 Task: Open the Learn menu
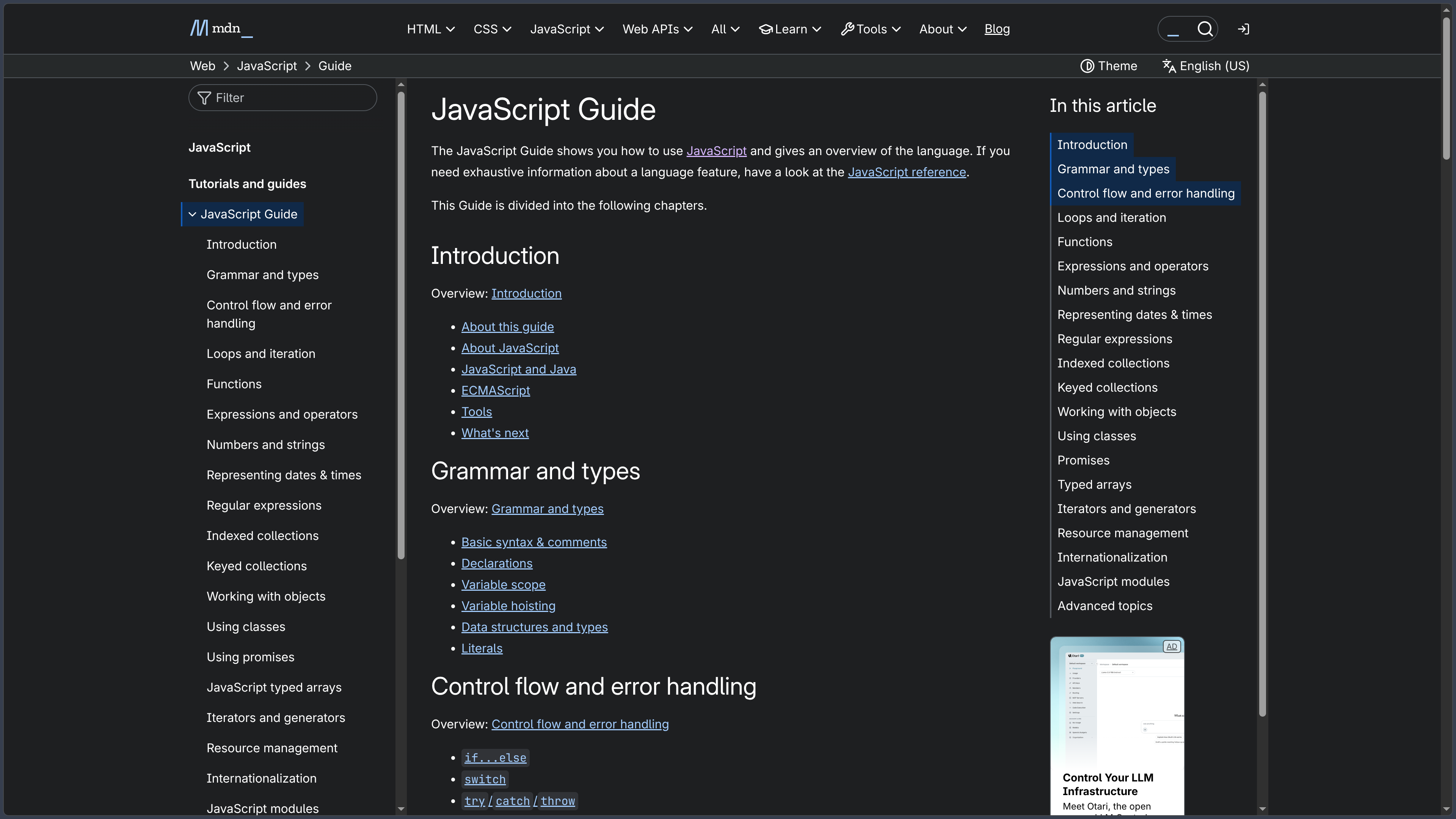[x=789, y=29]
